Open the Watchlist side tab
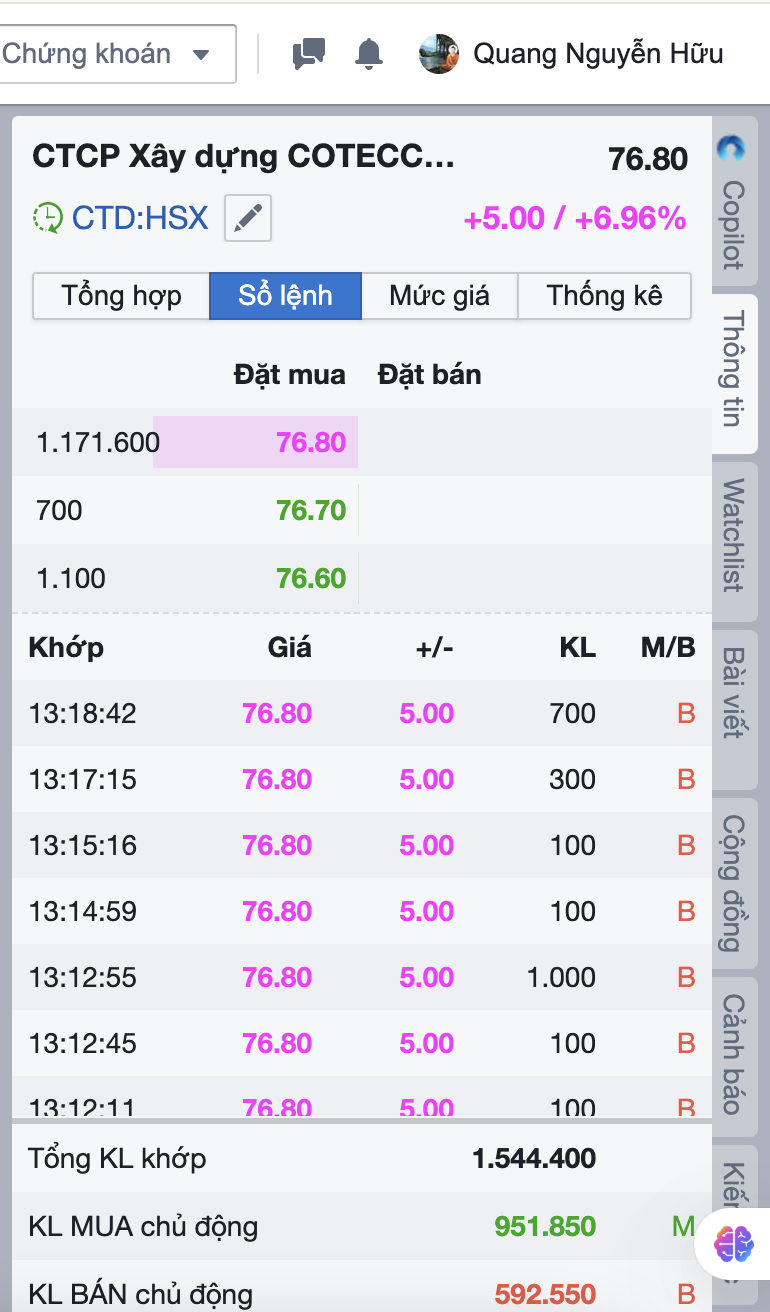This screenshot has height=1312, width=770. [733, 535]
